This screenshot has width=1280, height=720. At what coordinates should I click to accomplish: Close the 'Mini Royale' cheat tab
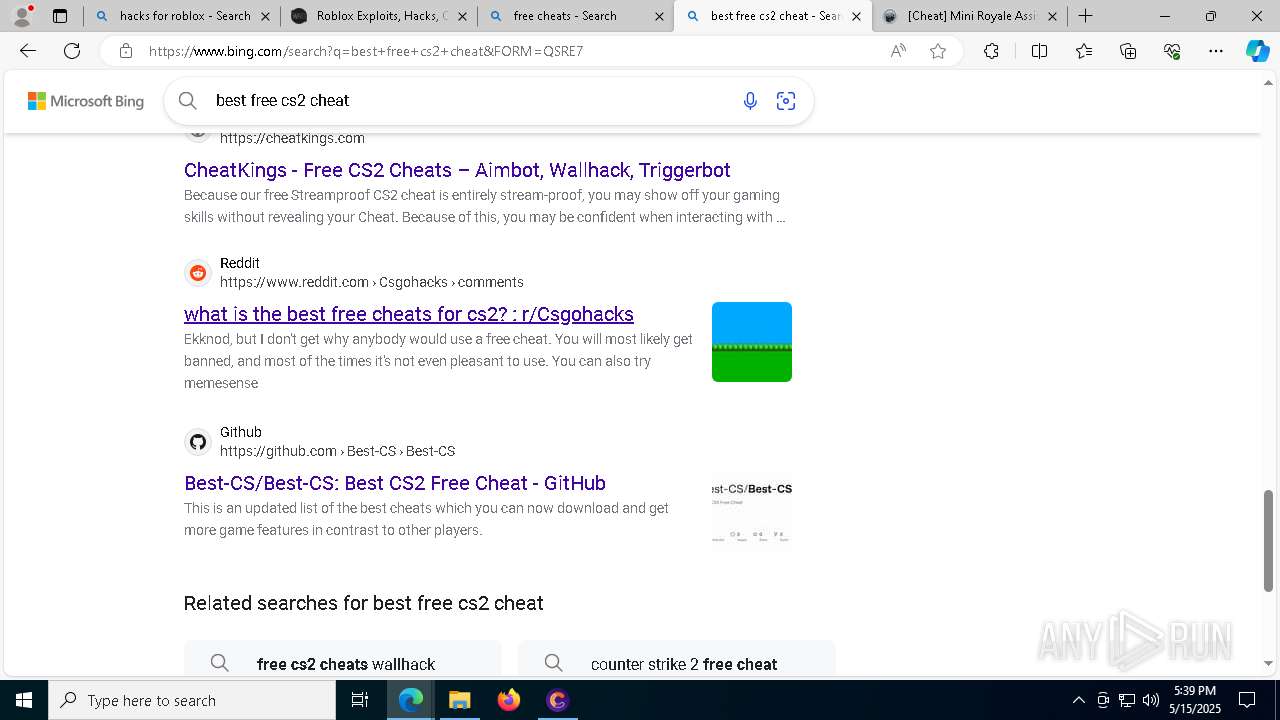(x=1052, y=16)
